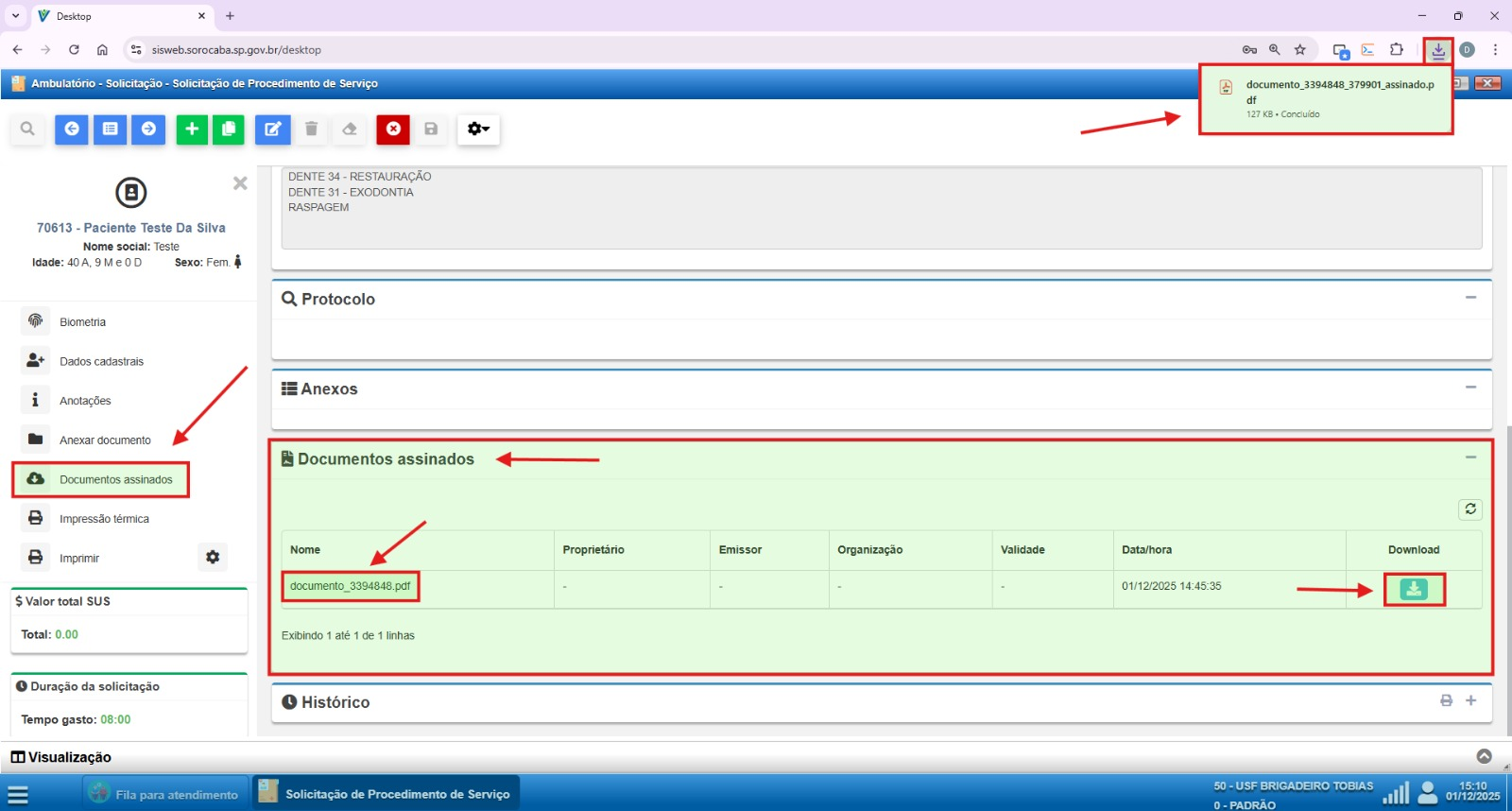Open Documentos assinados in the sidebar
Screen dimensions: 1512x811
[115, 479]
